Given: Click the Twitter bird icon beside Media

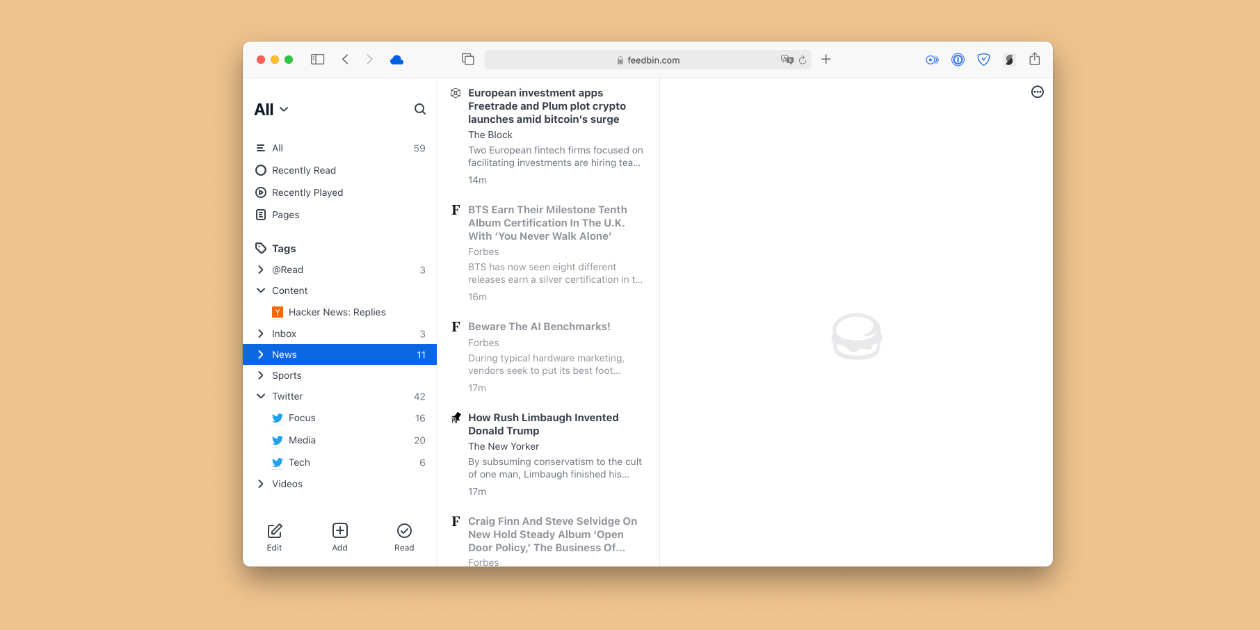Looking at the screenshot, I should (x=278, y=440).
